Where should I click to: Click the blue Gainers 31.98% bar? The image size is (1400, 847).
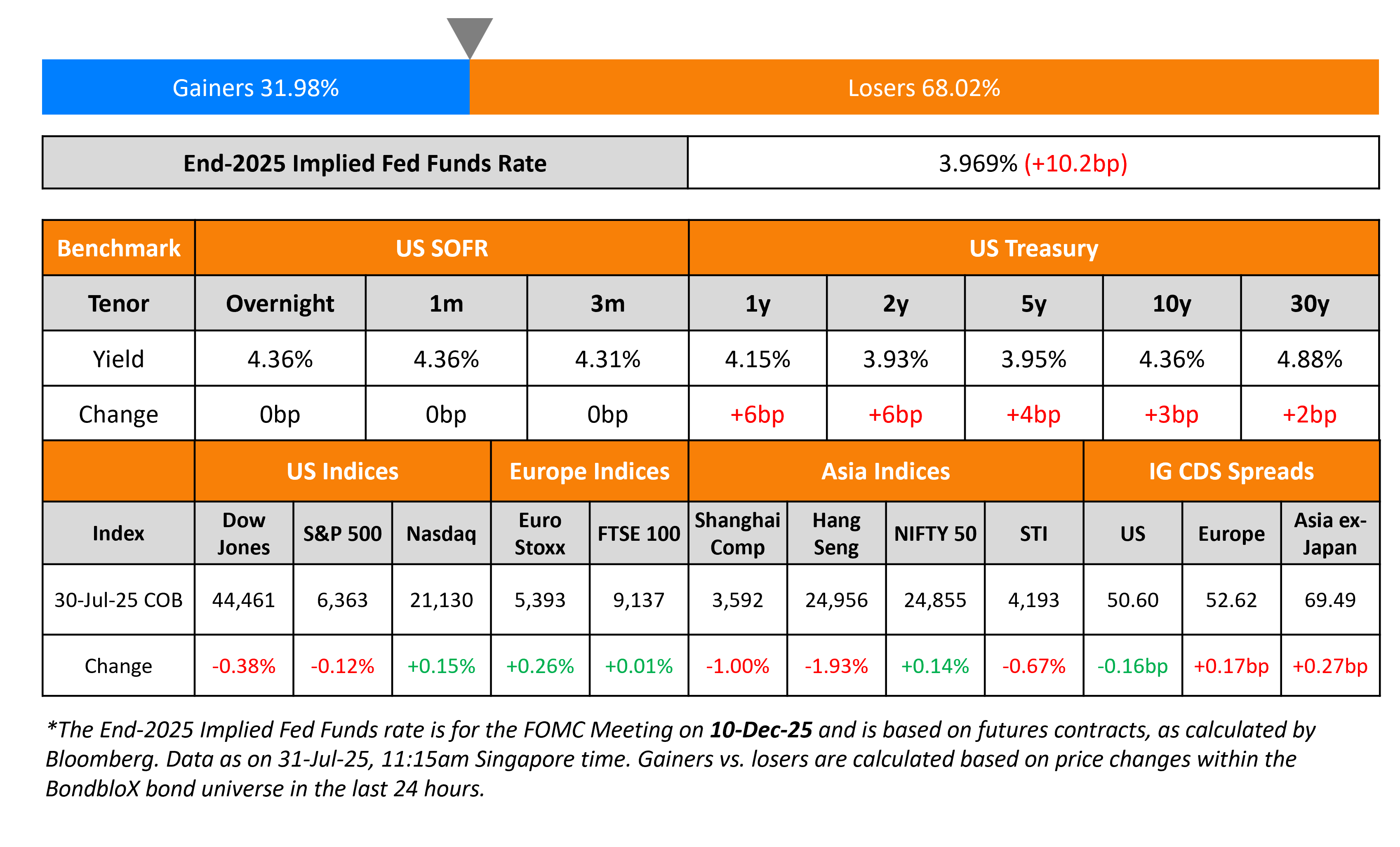pos(256,87)
